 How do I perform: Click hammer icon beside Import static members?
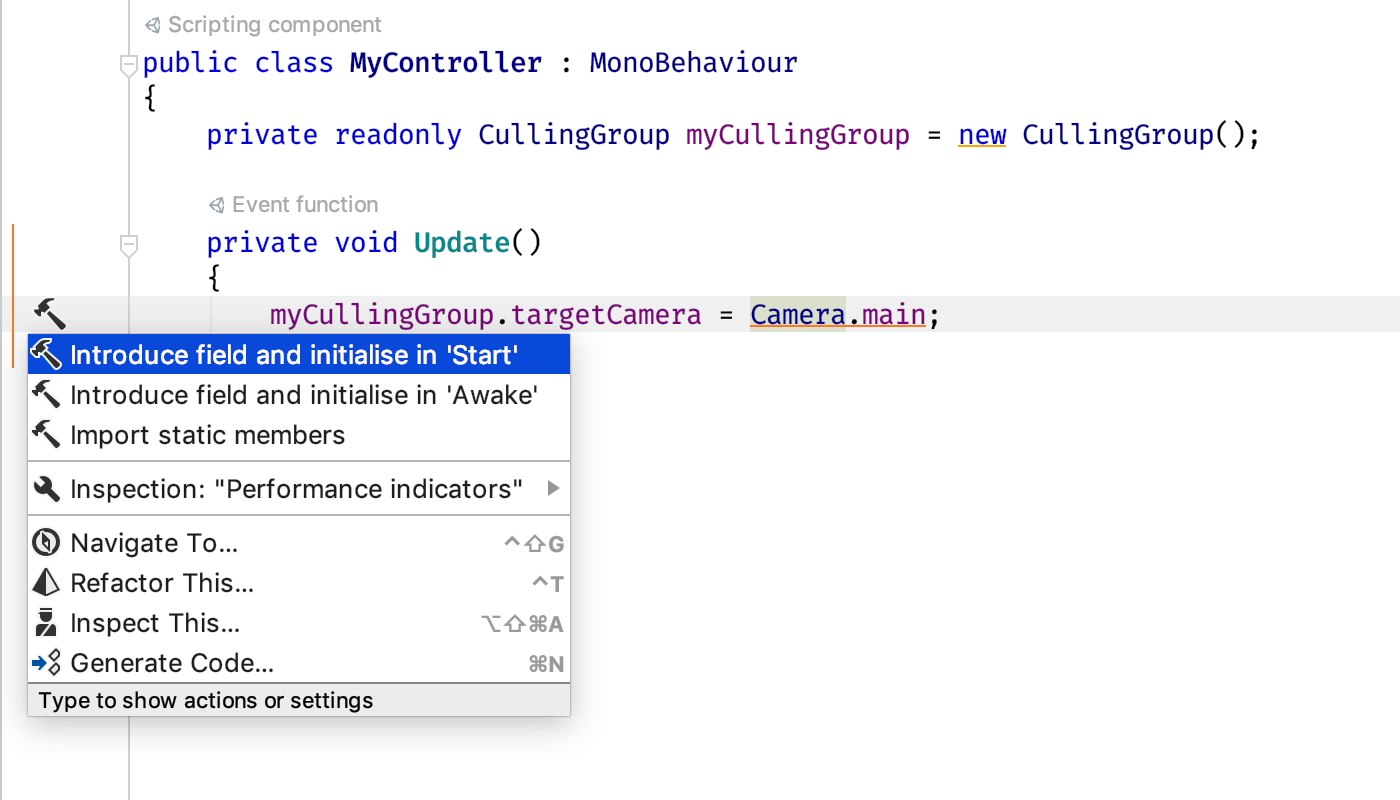pos(46,434)
